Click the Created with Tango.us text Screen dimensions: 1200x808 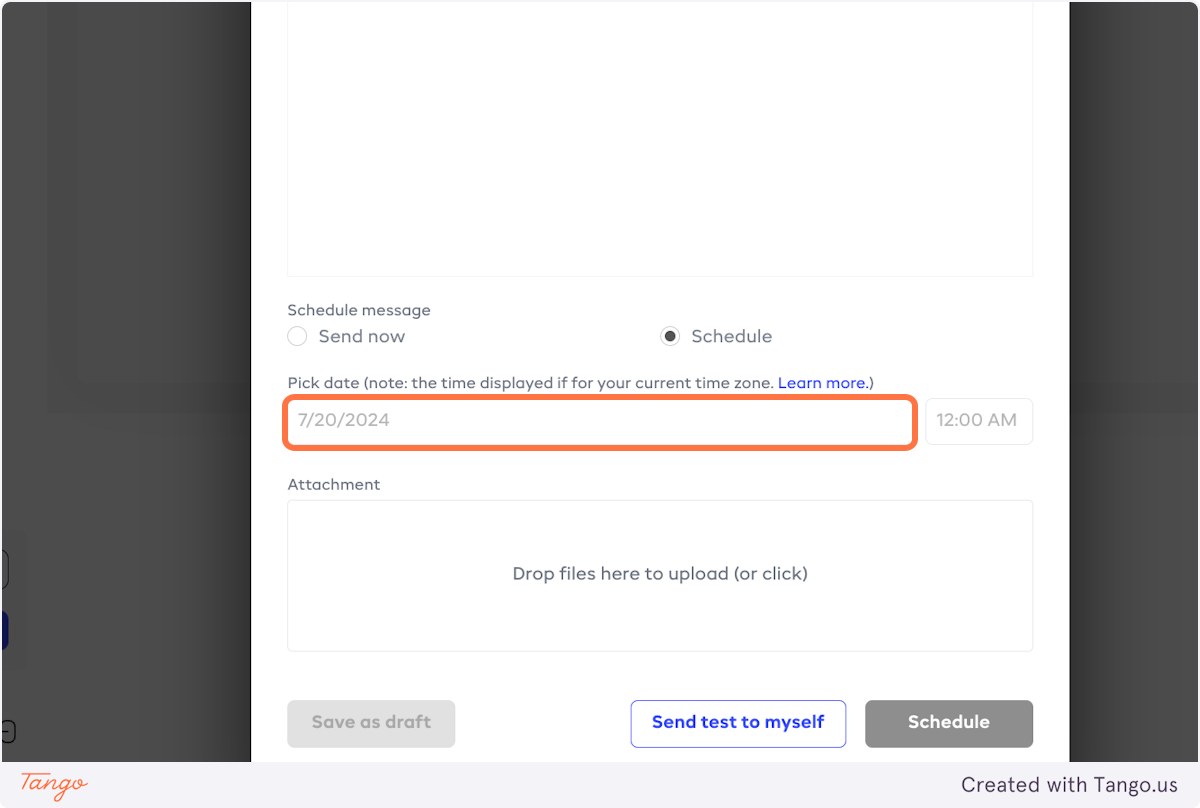coord(1069,785)
